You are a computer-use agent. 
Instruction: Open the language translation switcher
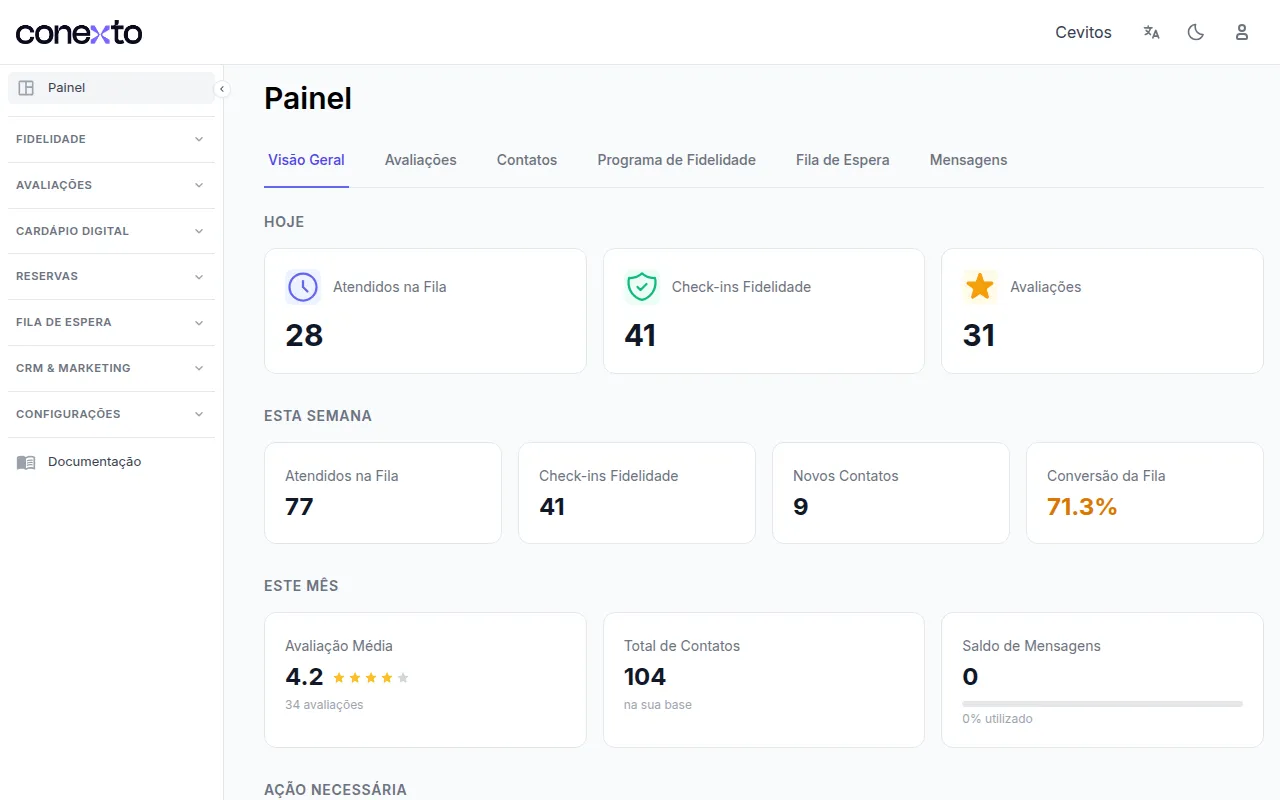1151,32
